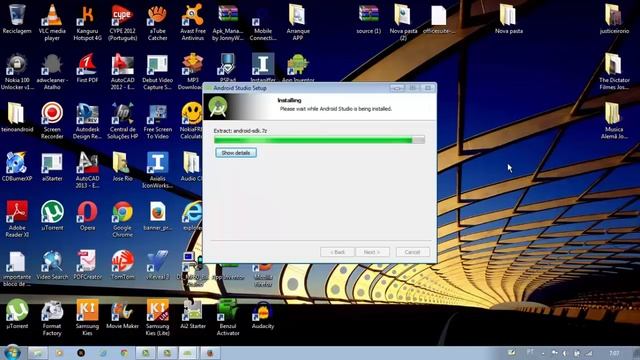
Task: Select the uTorrent shortcut beside Opera
Action: 52,216
